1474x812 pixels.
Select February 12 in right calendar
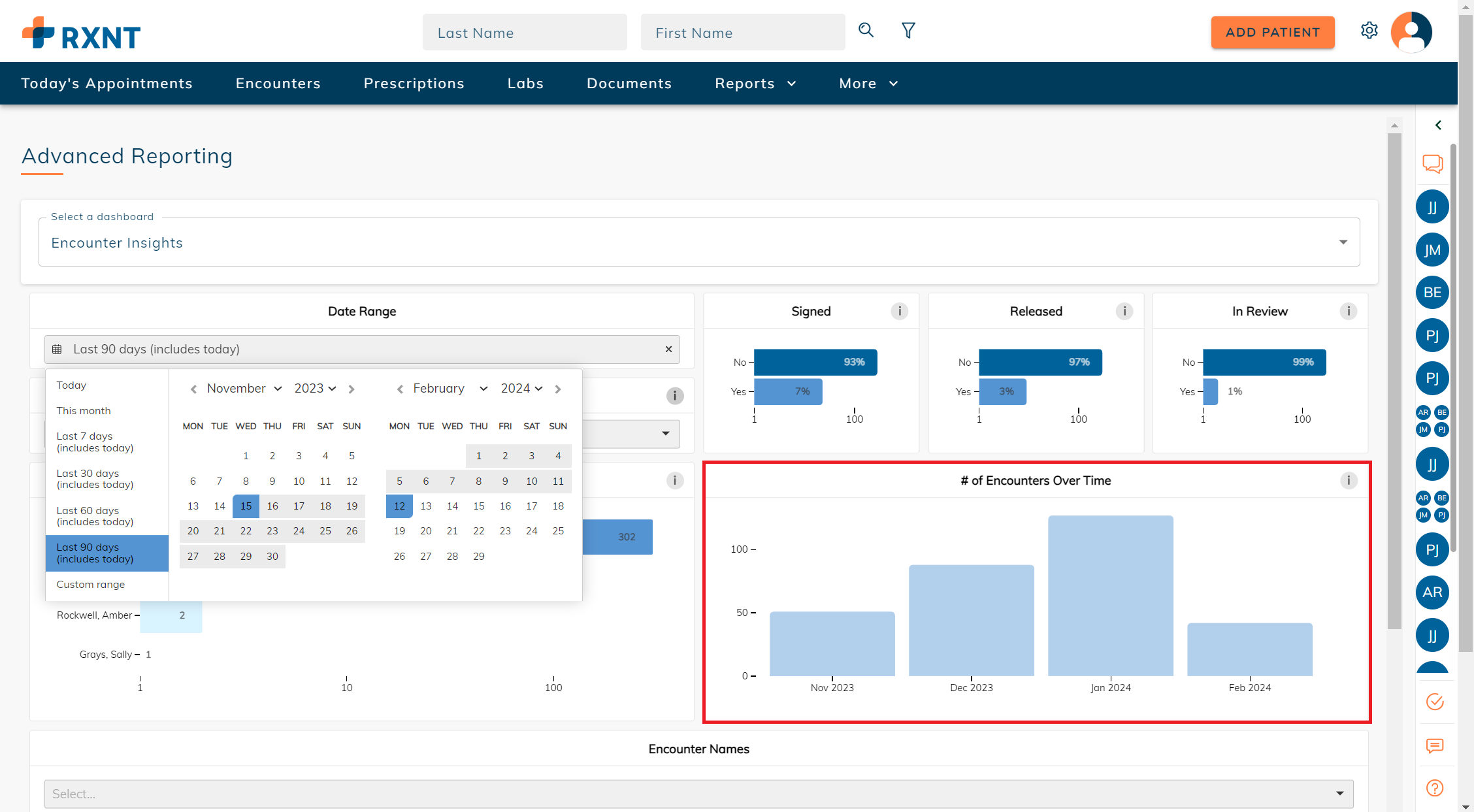399,506
